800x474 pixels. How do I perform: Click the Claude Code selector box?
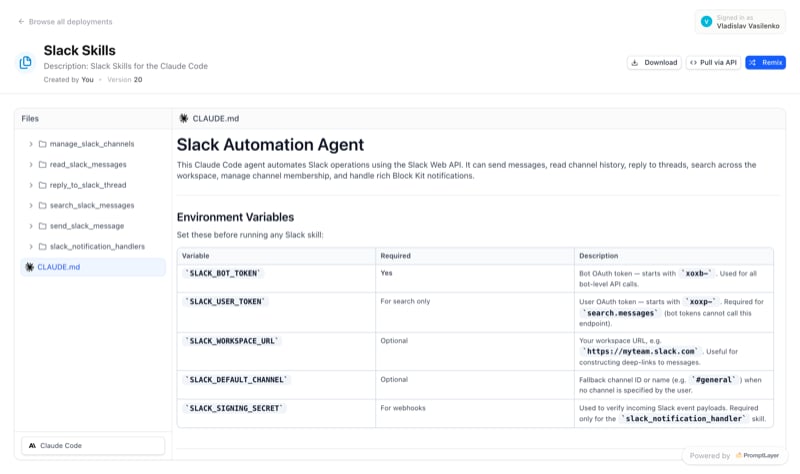tap(93, 445)
